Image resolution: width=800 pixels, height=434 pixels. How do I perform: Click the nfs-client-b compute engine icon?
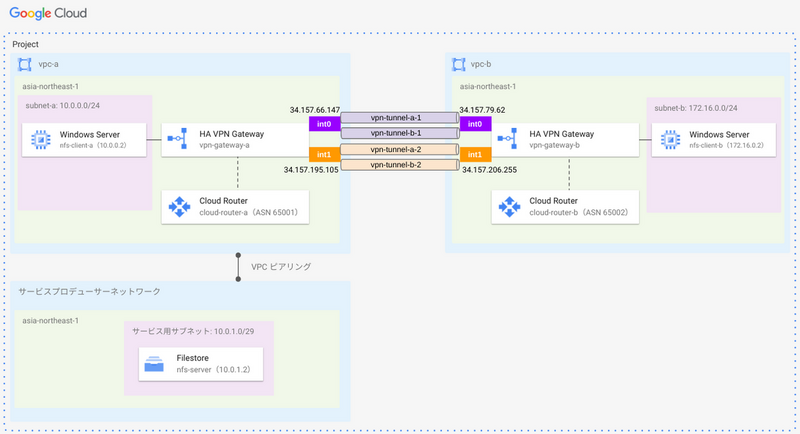[x=670, y=139]
